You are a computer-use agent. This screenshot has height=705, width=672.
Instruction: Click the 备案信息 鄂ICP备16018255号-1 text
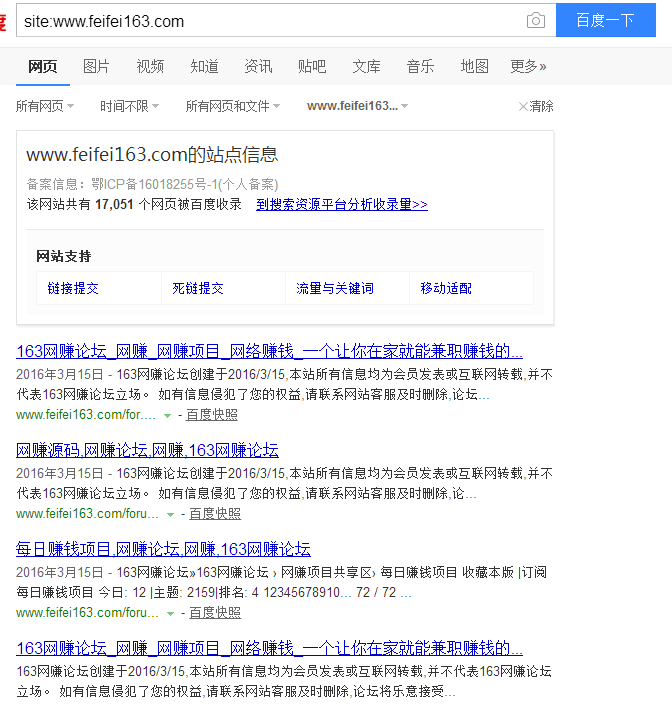pyautogui.click(x=152, y=184)
